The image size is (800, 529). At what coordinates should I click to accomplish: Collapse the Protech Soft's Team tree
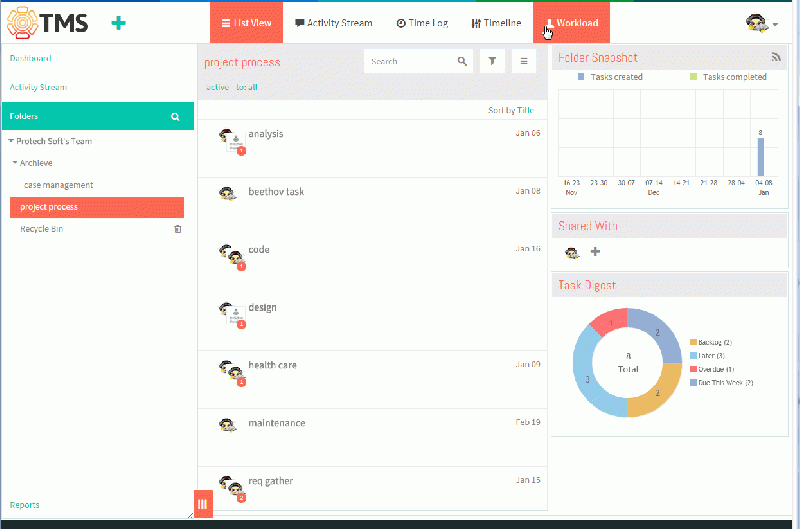pos(11,141)
